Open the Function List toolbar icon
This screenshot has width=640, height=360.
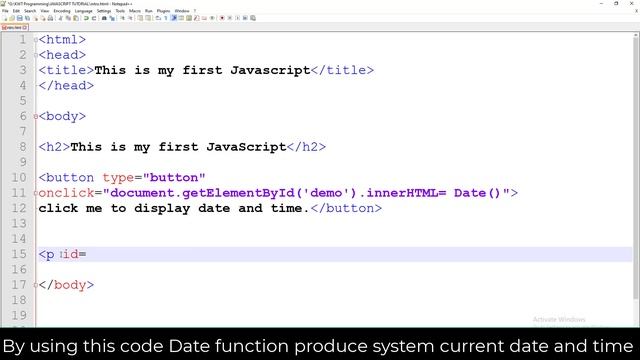tap(197, 18)
